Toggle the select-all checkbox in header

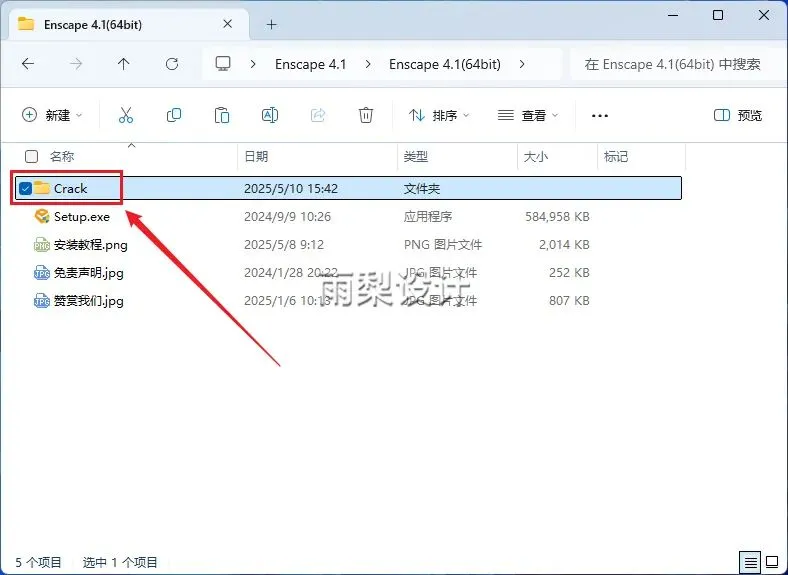tap(31, 156)
